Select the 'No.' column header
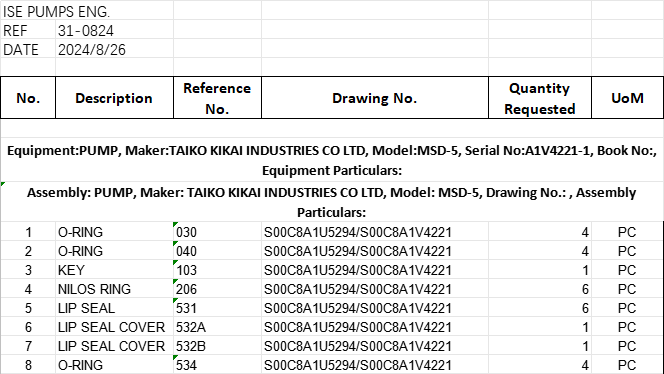Viewport: 664px width, 374px height. tap(28, 98)
